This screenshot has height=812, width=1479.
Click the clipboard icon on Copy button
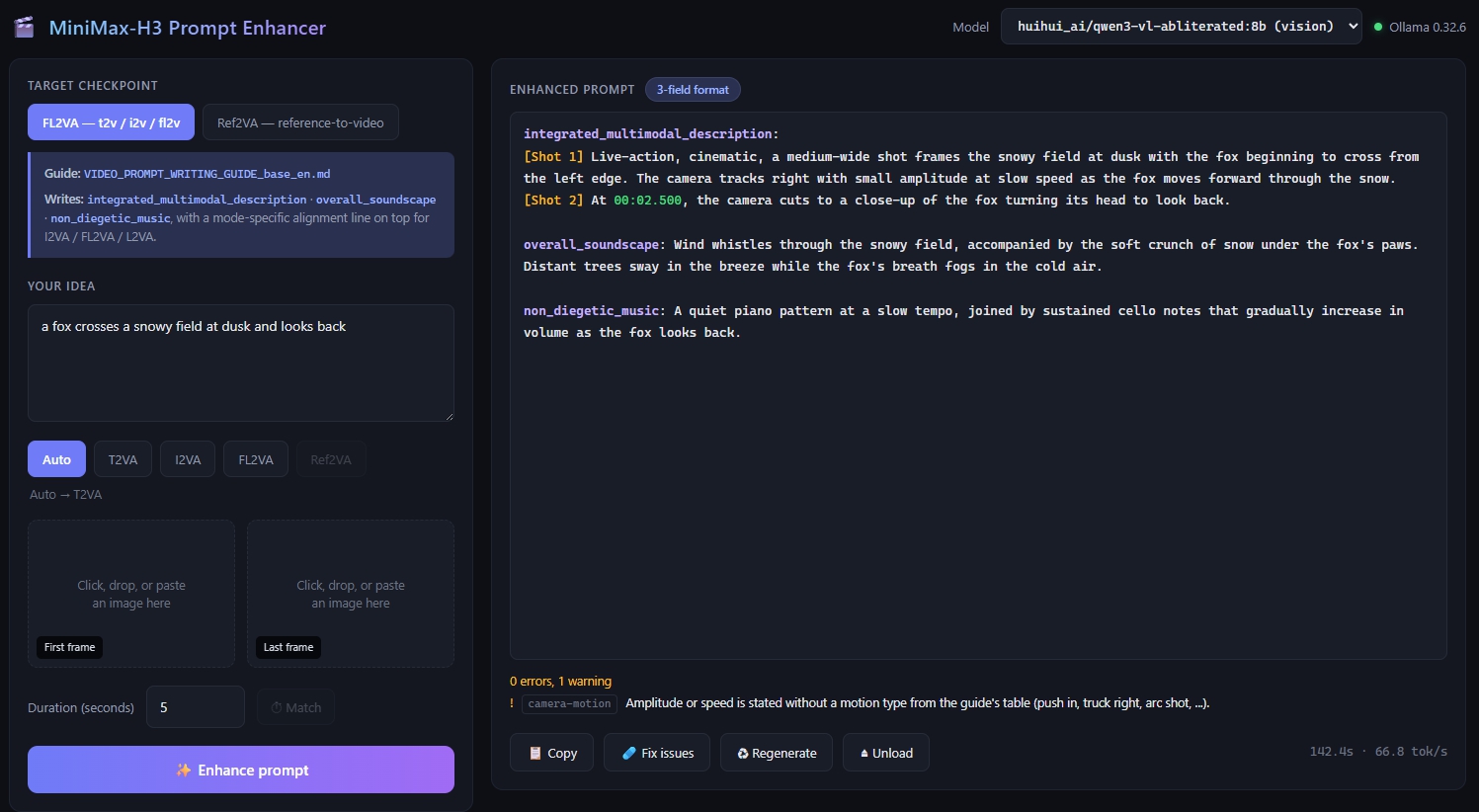coord(535,753)
